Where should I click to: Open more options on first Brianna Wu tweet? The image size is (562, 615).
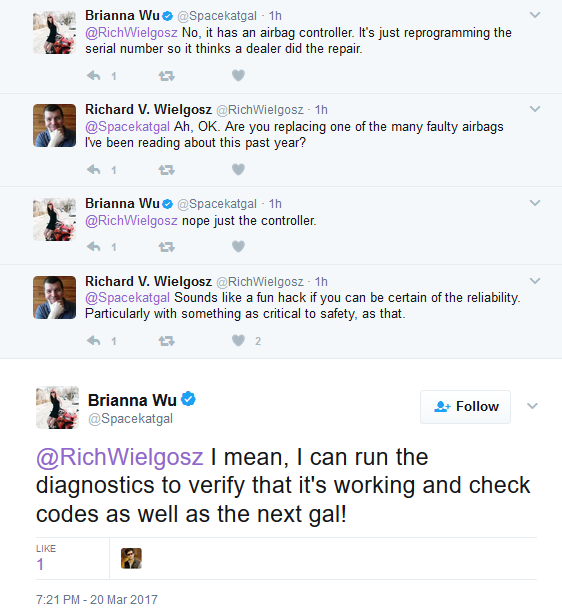point(535,15)
